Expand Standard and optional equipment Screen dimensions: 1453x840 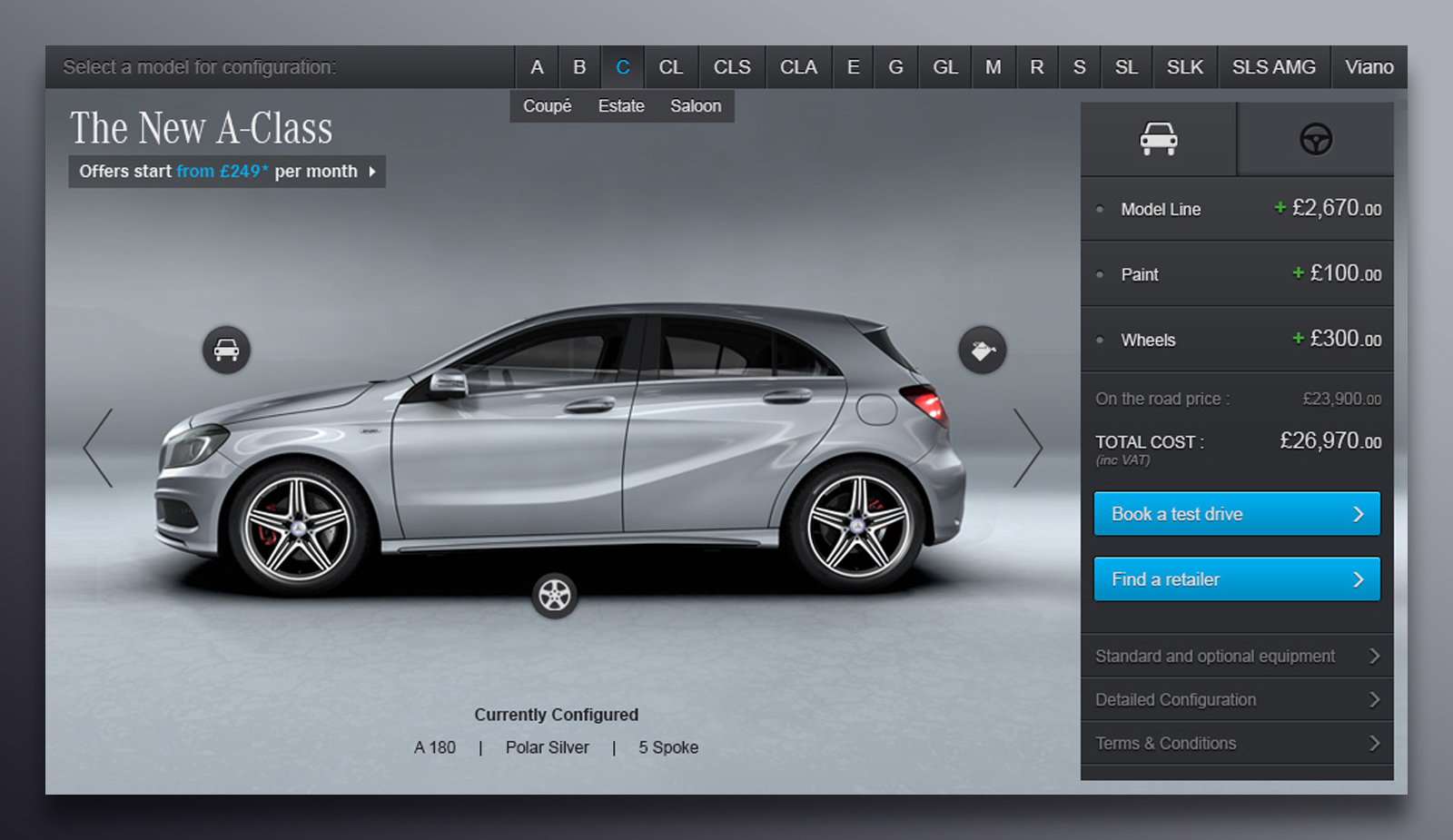coord(1237,656)
